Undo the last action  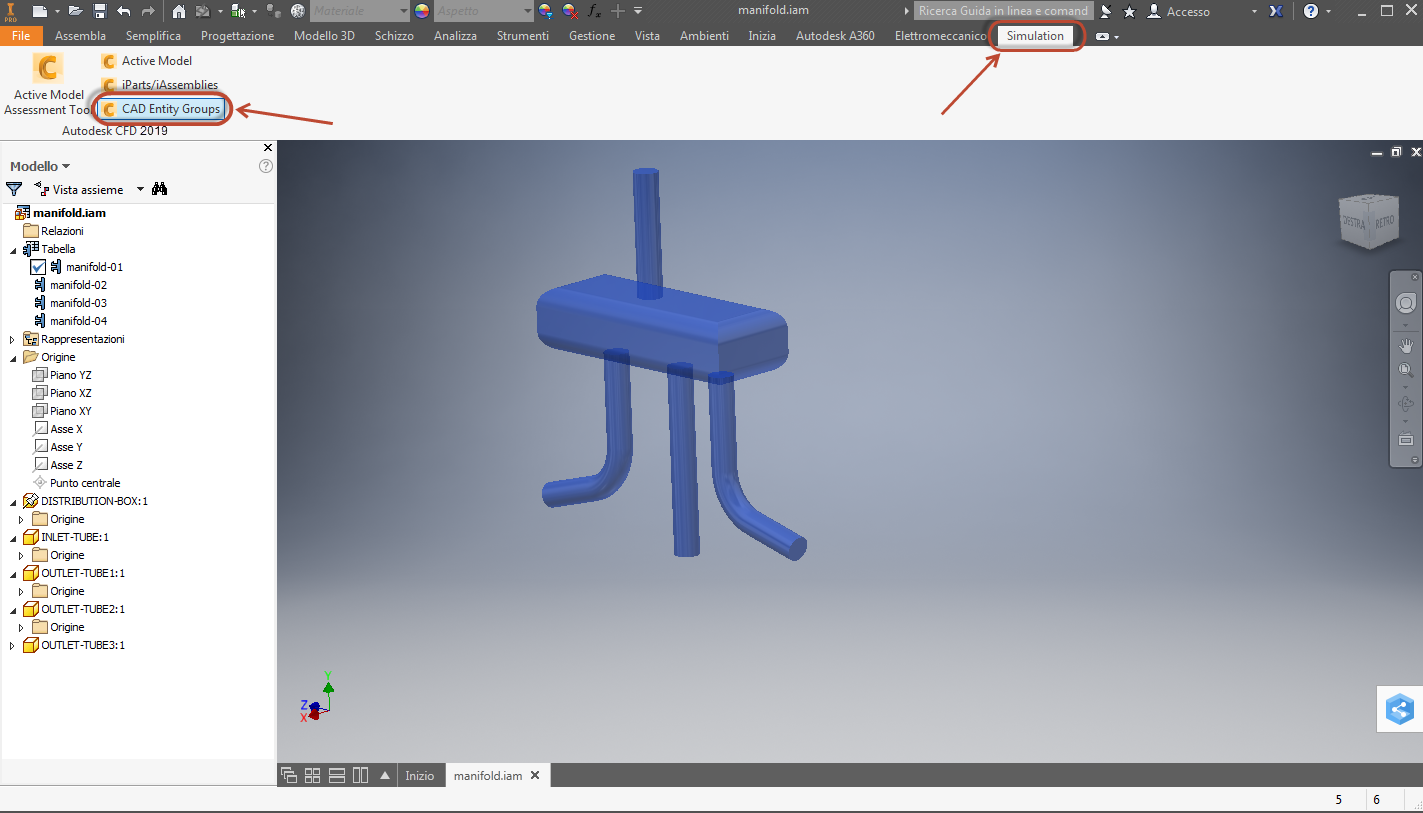click(121, 9)
